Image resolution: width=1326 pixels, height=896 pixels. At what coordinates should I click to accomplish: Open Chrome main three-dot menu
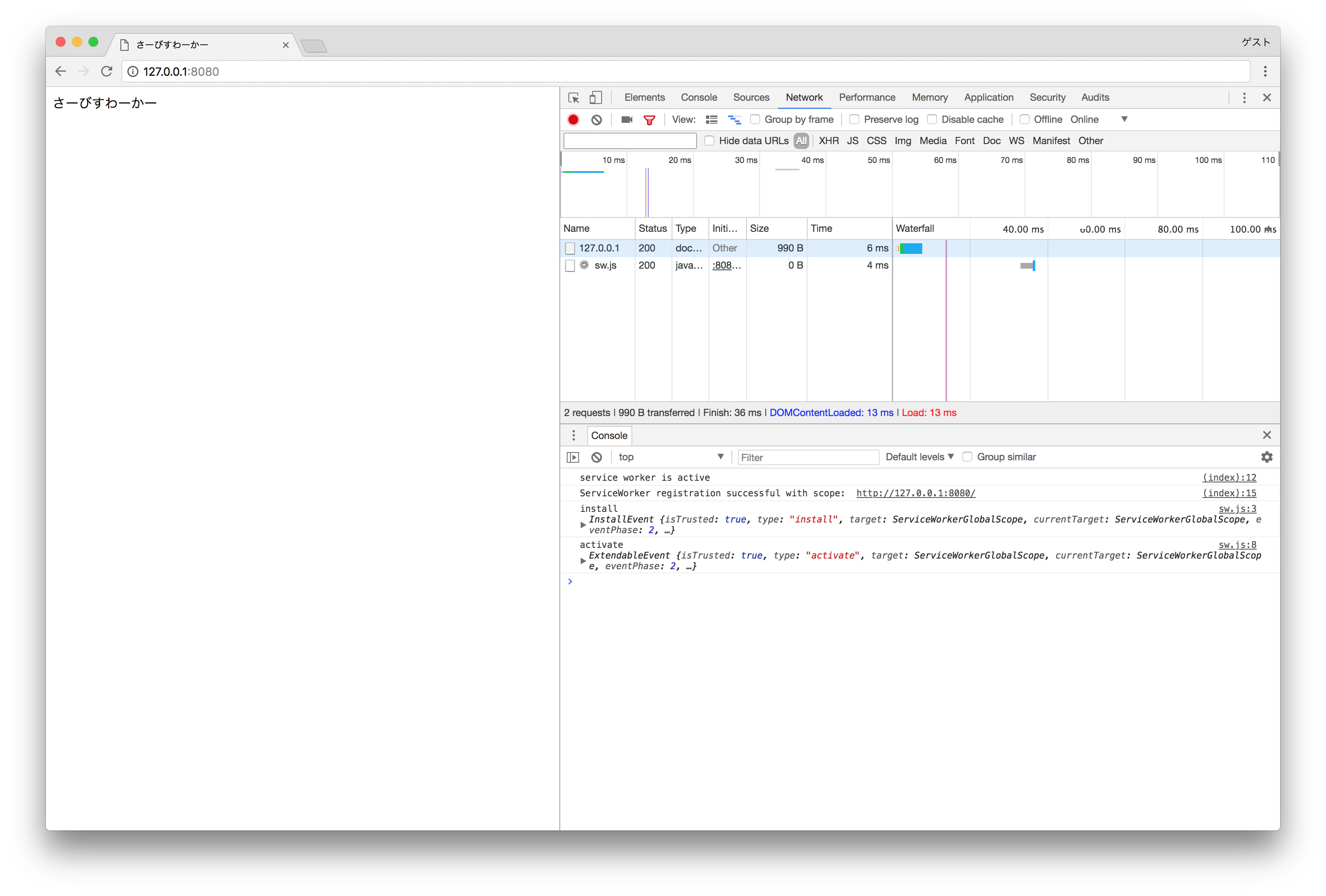1265,71
